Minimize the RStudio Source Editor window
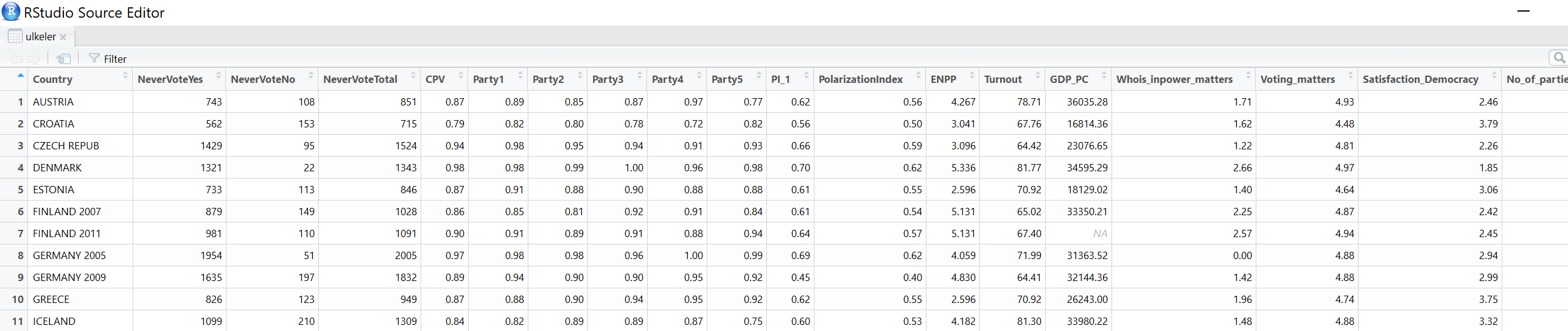1568x331 pixels. [x=1523, y=12]
